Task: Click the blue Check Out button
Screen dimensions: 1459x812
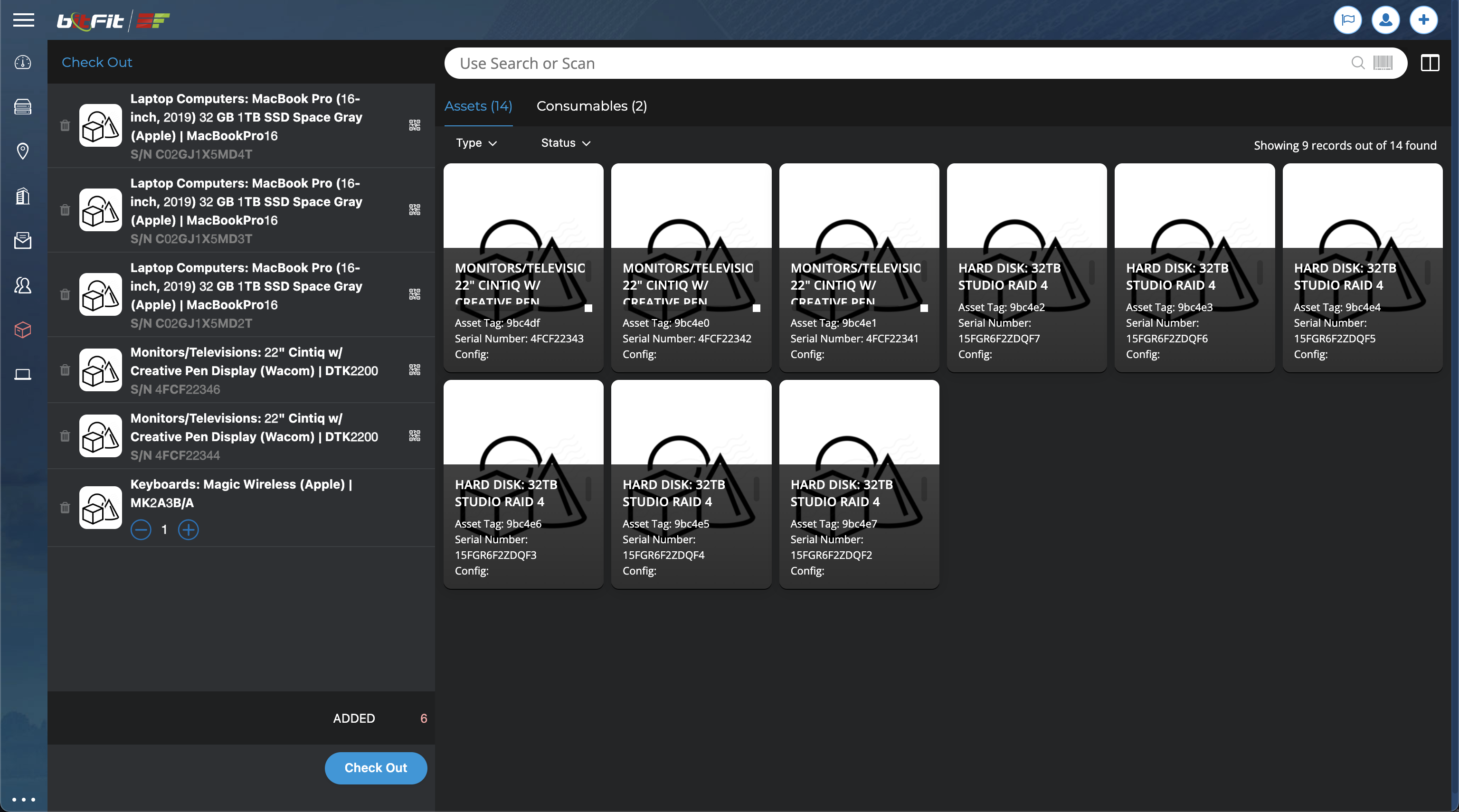Action: click(x=376, y=768)
